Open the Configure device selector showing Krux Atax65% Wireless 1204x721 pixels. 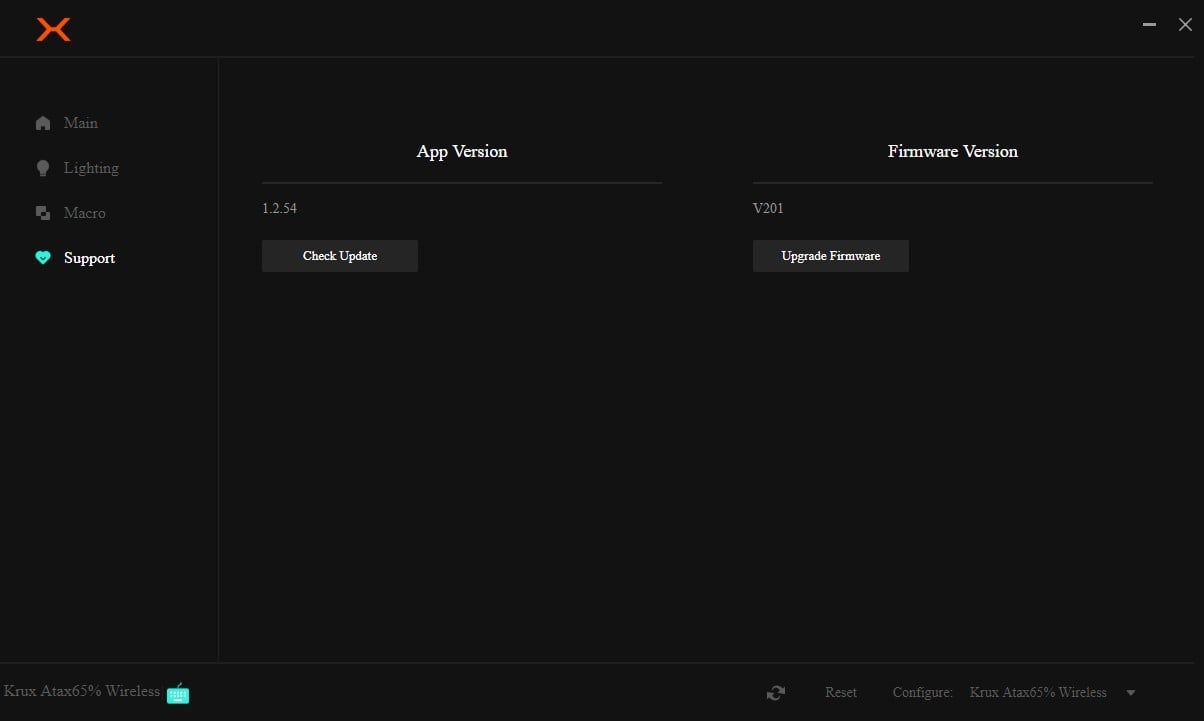click(x=1038, y=692)
